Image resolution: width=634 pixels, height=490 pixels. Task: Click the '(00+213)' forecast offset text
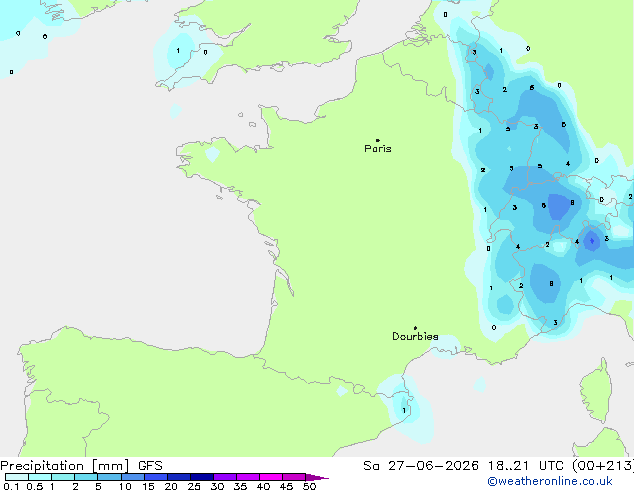point(602,466)
